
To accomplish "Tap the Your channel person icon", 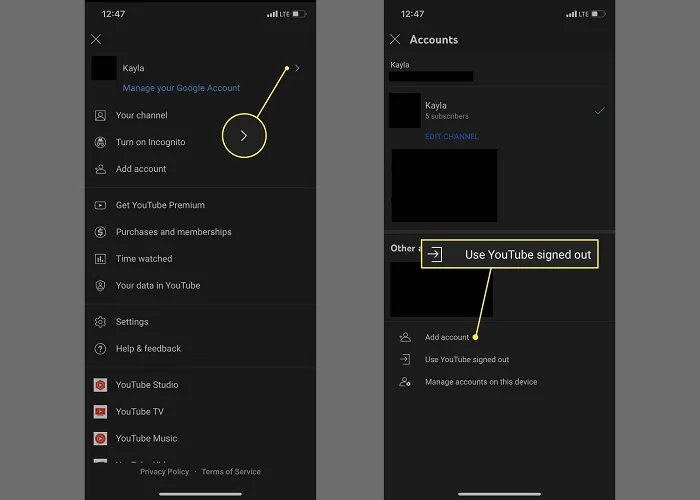I will pyautogui.click(x=100, y=116).
